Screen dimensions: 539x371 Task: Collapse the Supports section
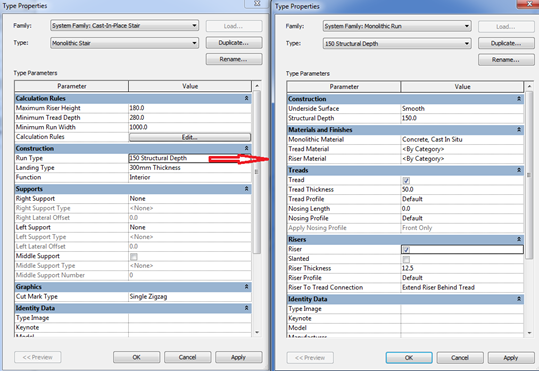point(246,189)
